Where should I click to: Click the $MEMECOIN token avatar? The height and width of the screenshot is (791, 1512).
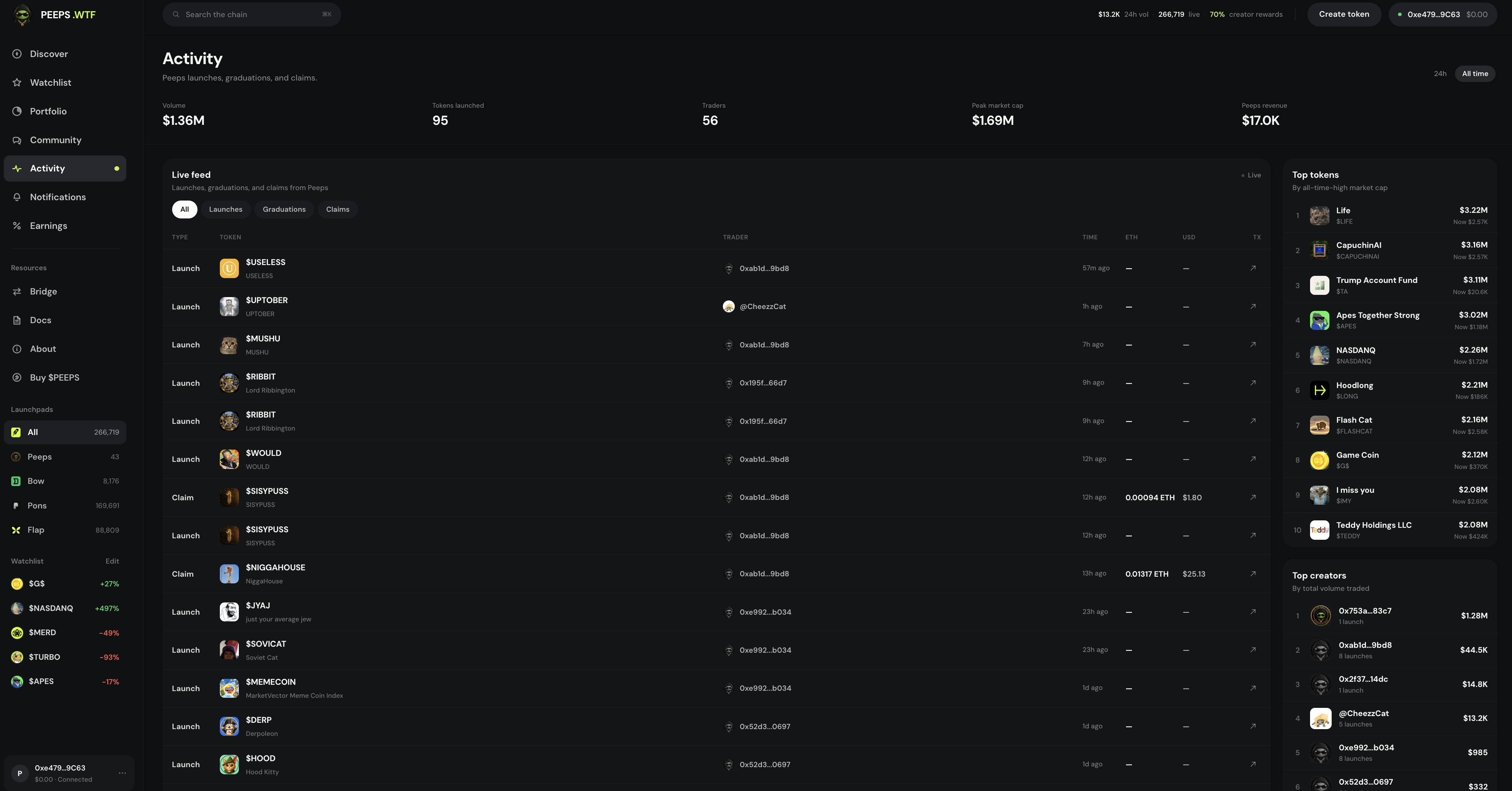(229, 688)
